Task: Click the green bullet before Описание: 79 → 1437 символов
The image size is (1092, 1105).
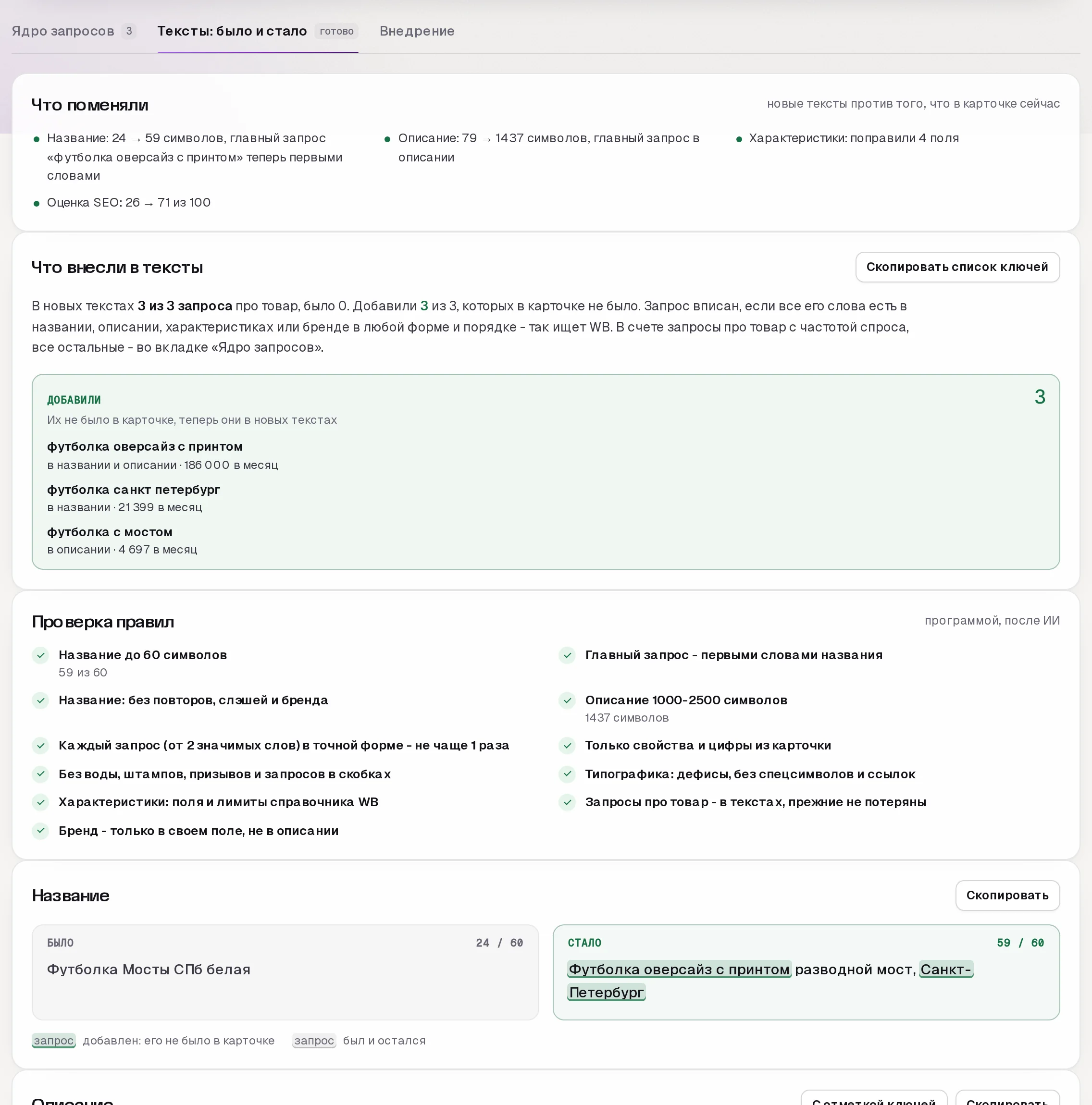Action: 387,139
